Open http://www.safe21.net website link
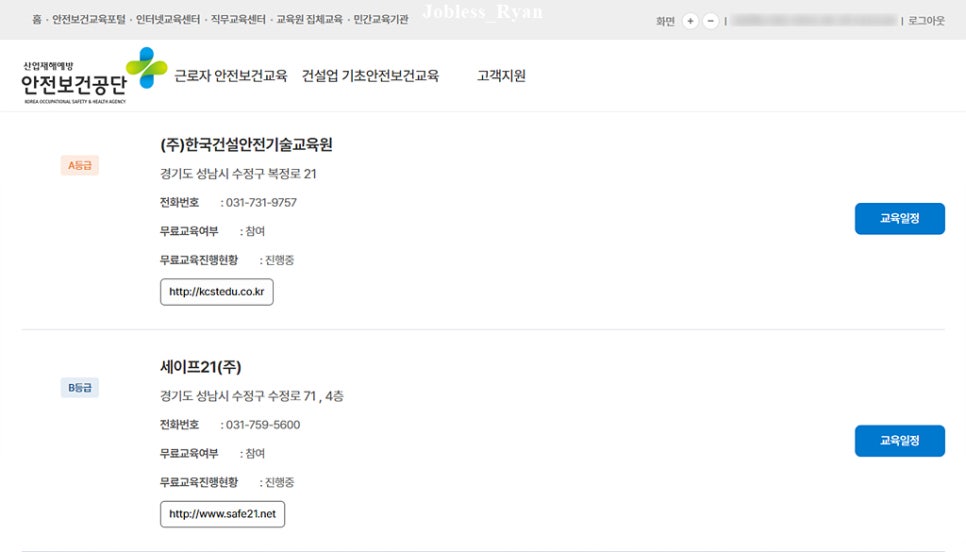Screen dimensions: 966x552 (222, 514)
